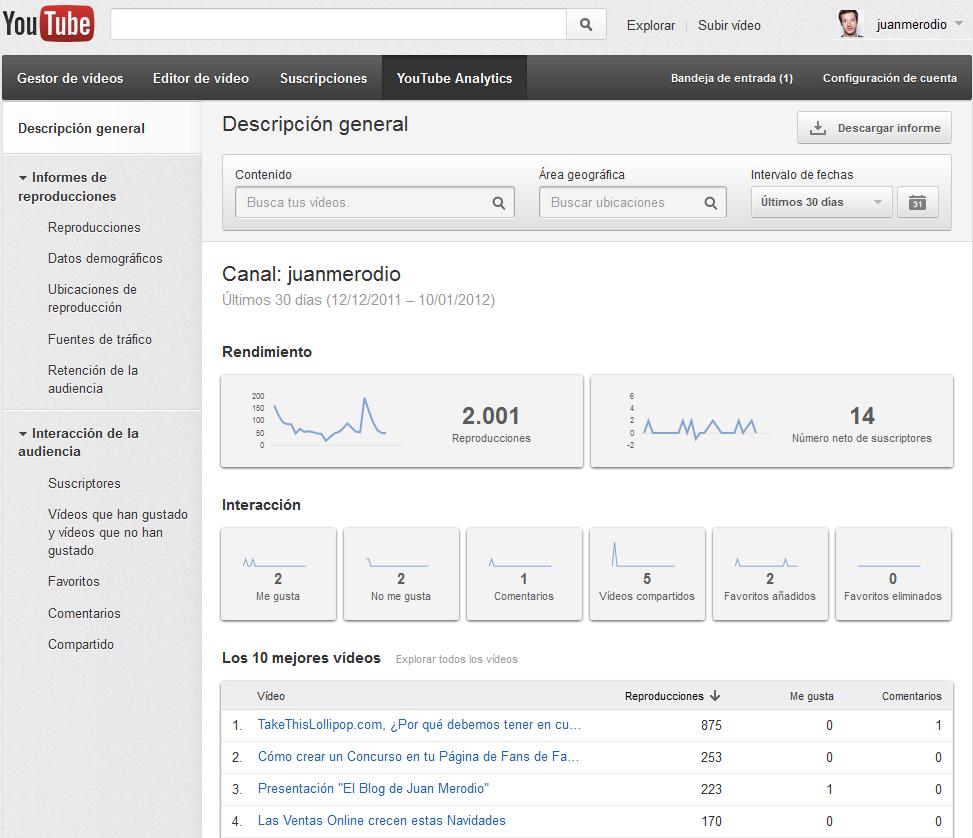973x838 pixels.
Task: Click the Número neto de suscriptores card
Action: click(x=772, y=421)
